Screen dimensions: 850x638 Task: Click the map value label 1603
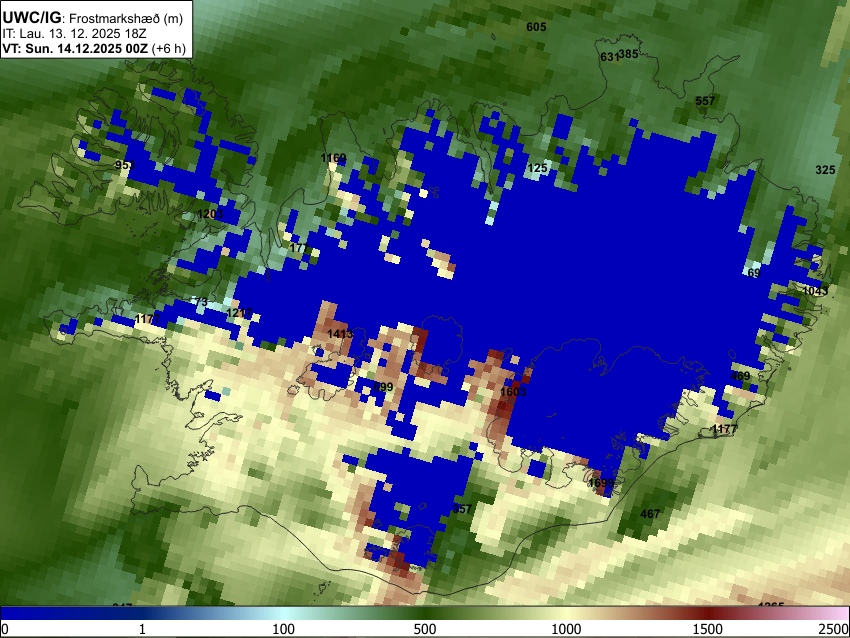coord(513,391)
